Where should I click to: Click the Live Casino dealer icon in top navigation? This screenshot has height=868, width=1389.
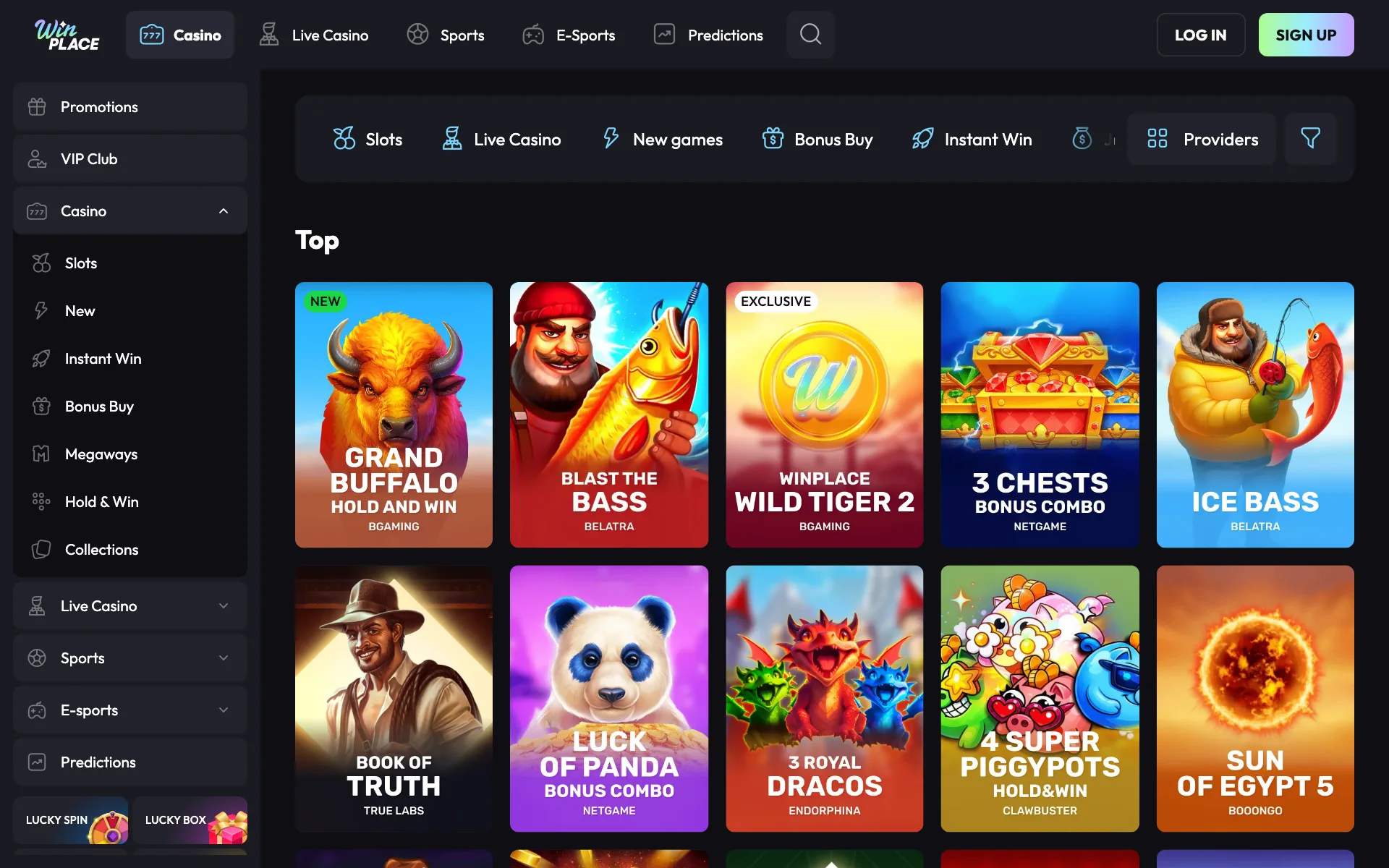[x=269, y=35]
